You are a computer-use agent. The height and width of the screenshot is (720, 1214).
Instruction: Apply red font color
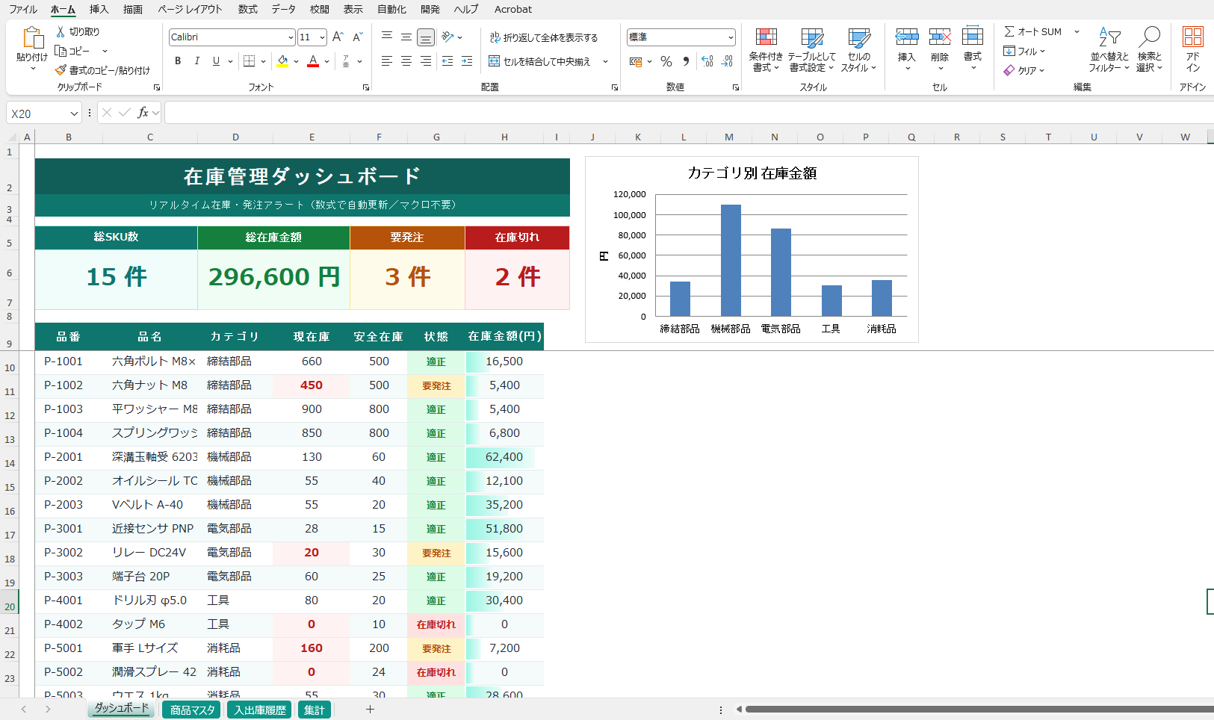[x=313, y=61]
